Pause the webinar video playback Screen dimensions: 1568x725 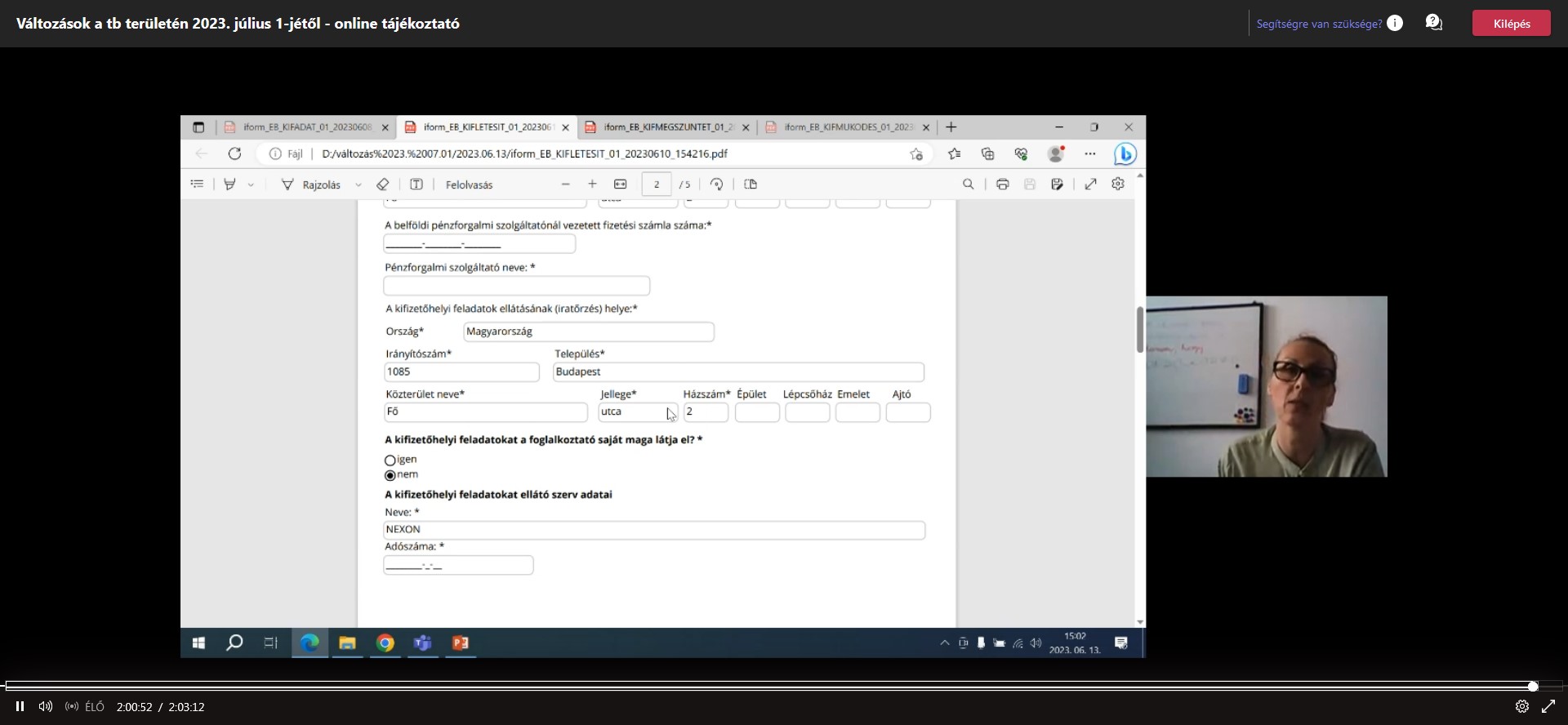20,706
